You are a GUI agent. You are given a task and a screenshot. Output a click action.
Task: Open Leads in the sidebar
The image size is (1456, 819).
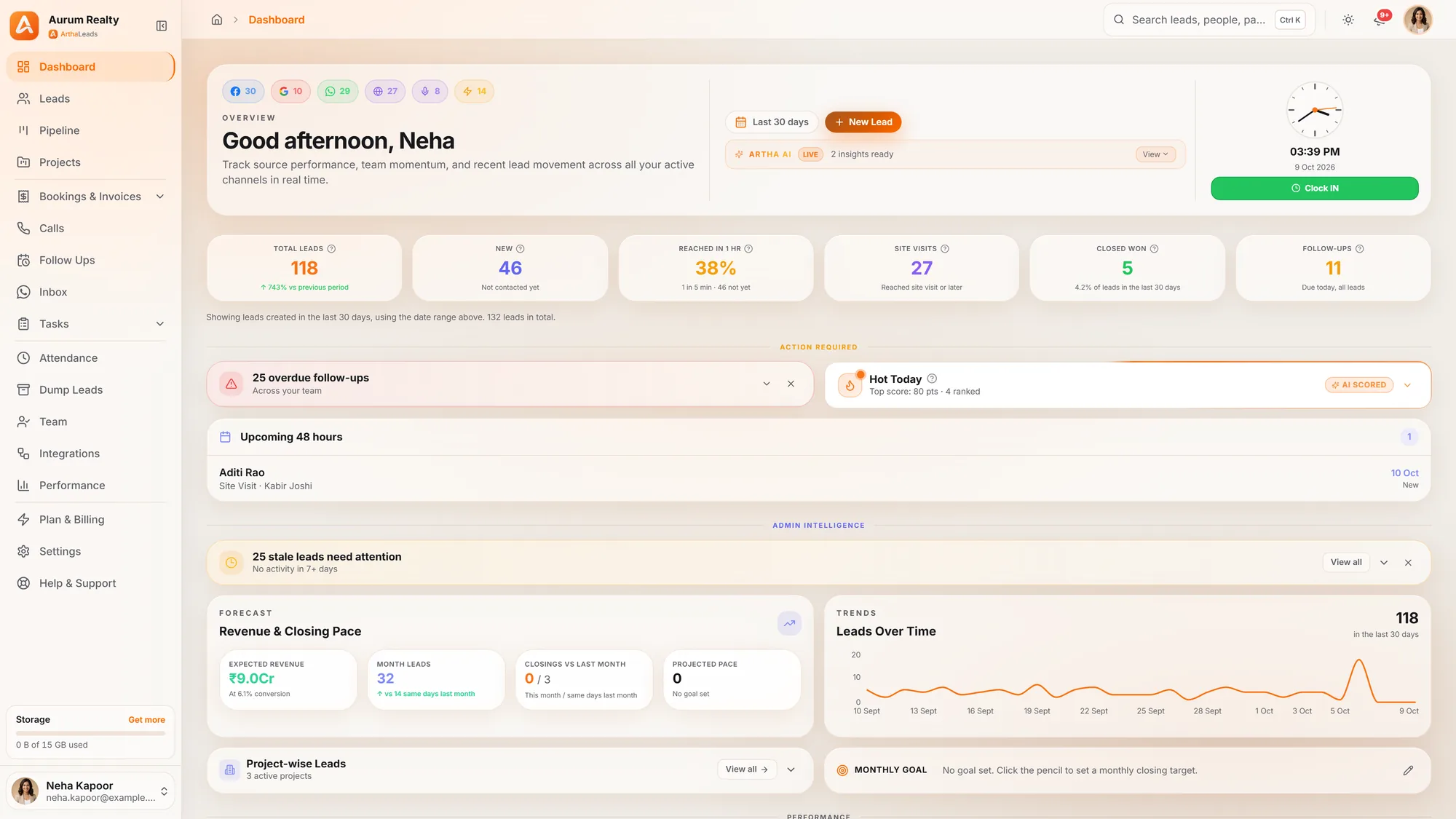coord(90,99)
